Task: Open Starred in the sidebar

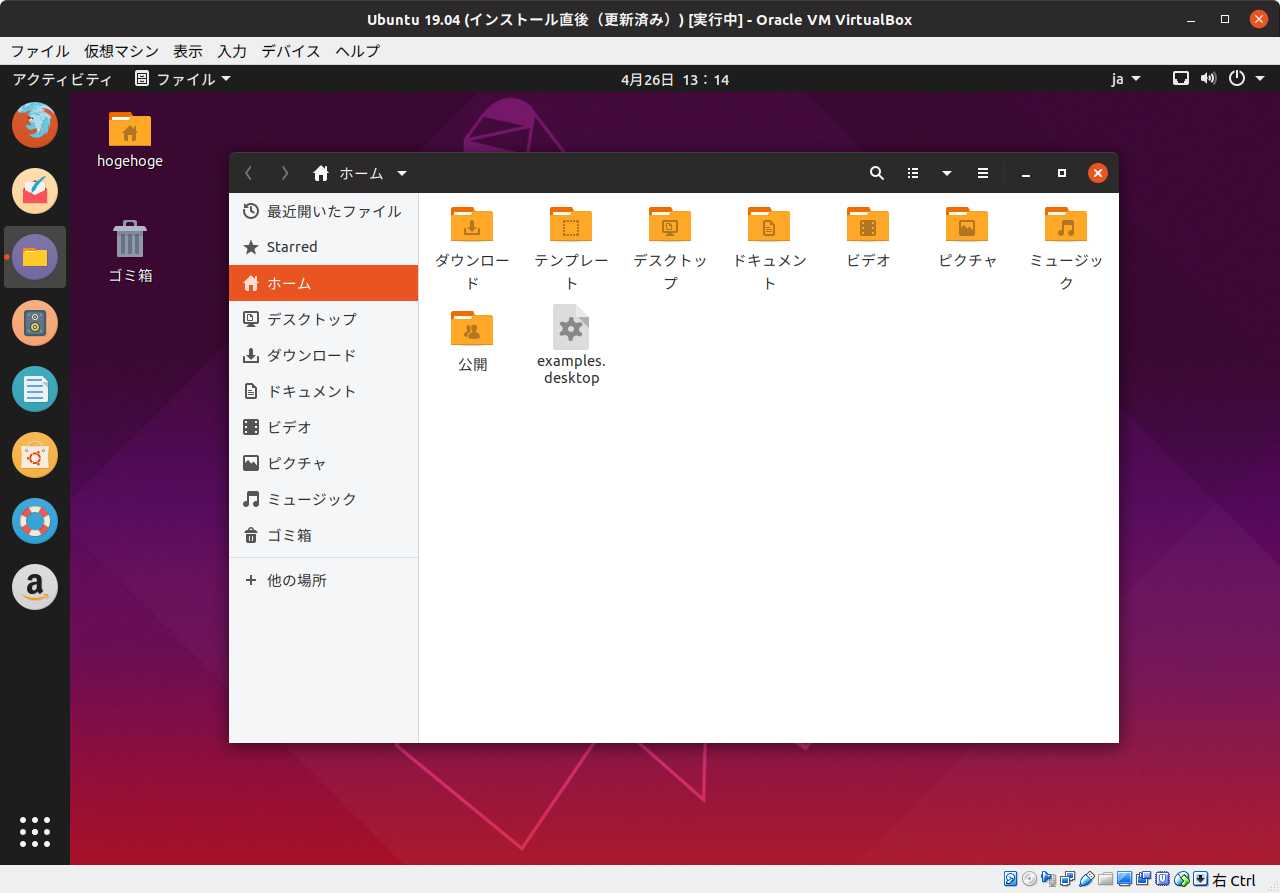Action: pyautogui.click(x=323, y=247)
